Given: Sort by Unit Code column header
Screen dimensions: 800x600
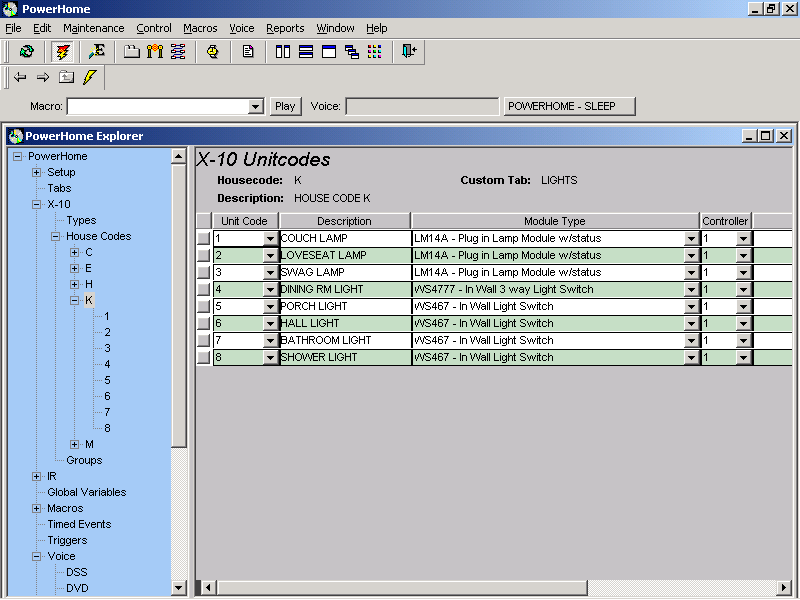Looking at the screenshot, I should pyautogui.click(x=245, y=221).
